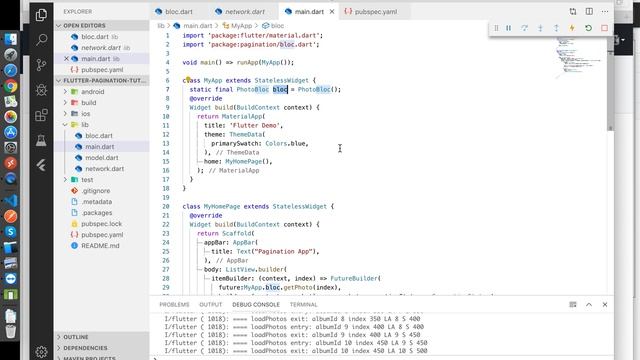640x360 pixels.
Task: Collapse the lib folder
Action: click(x=102, y=124)
